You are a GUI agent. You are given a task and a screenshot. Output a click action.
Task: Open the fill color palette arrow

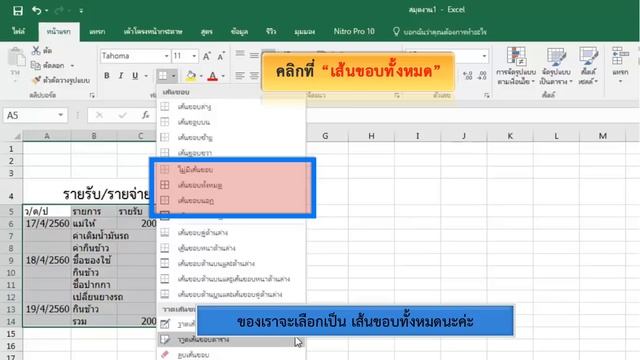coord(201,76)
